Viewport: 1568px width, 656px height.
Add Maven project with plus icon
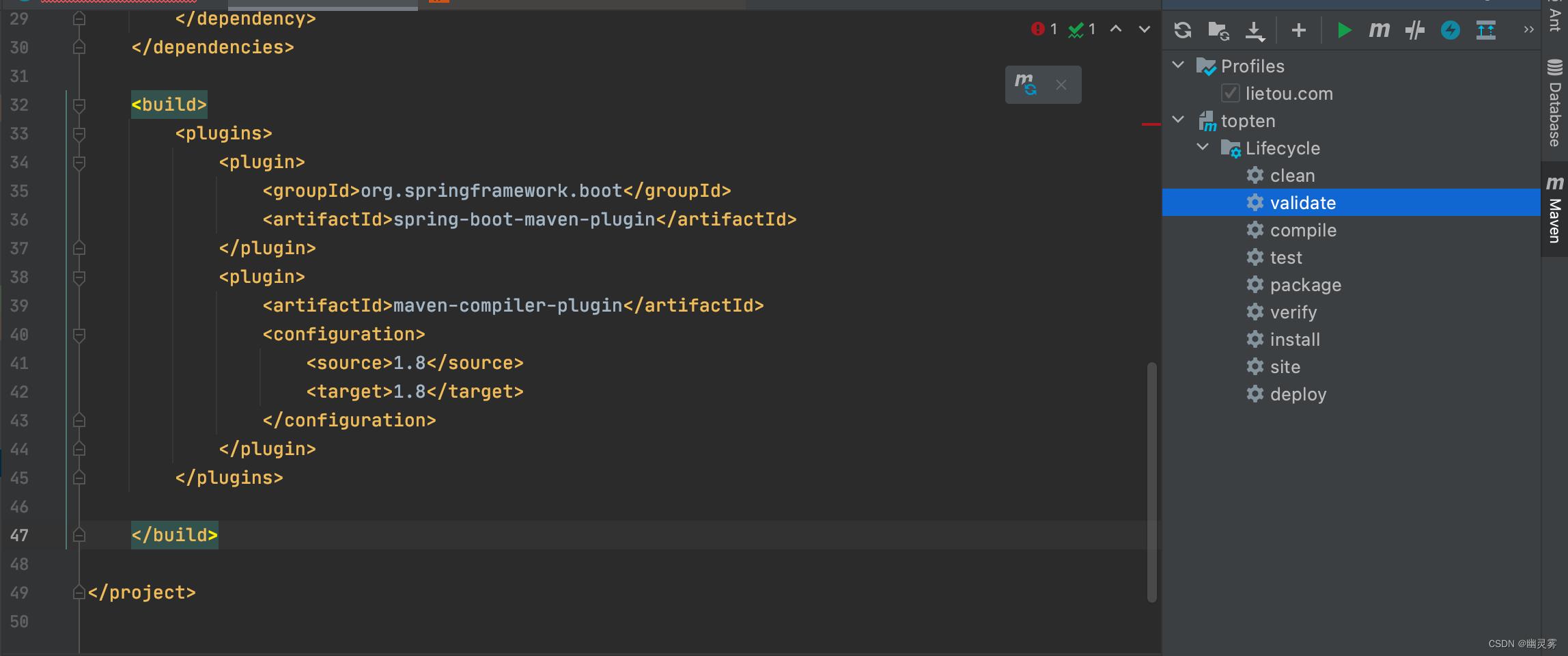[x=1299, y=30]
